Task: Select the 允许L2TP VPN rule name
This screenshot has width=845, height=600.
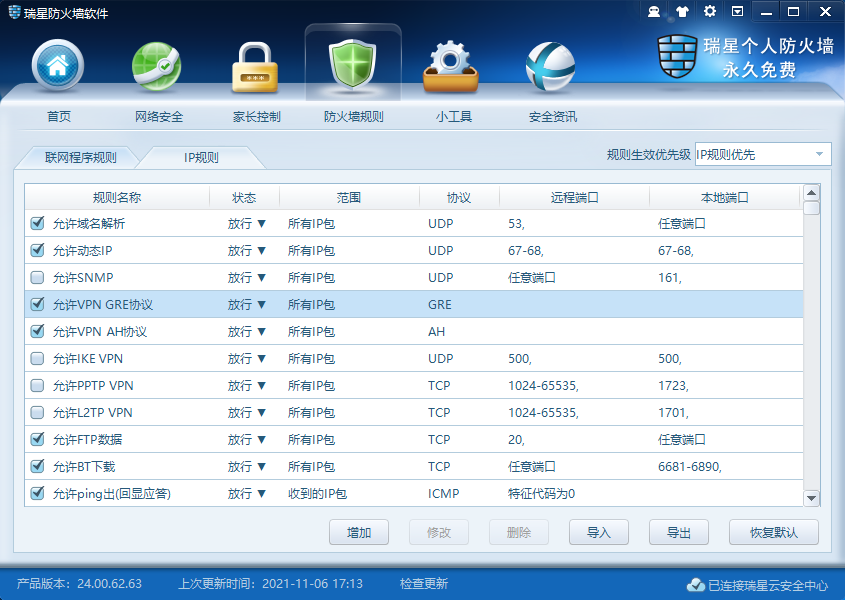Action: pyautogui.click(x=93, y=412)
